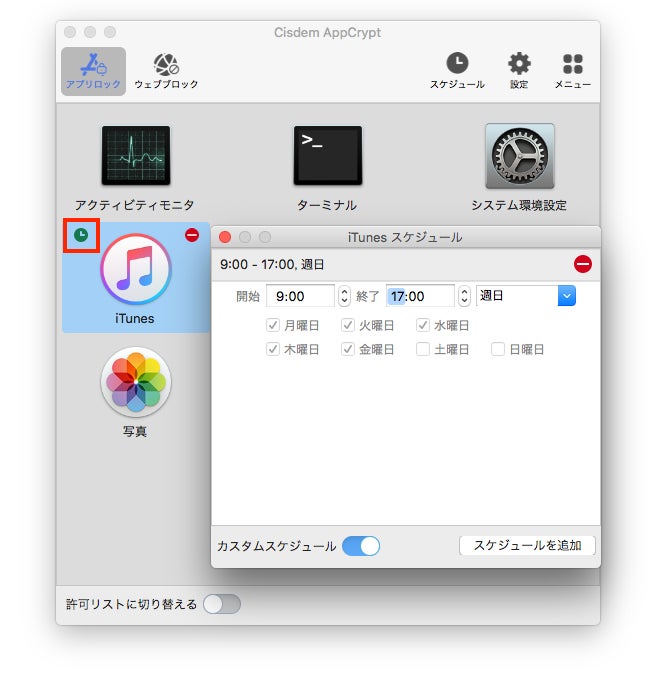Click the スケジュールを追加 button
The image size is (658, 690).
pyautogui.click(x=527, y=546)
